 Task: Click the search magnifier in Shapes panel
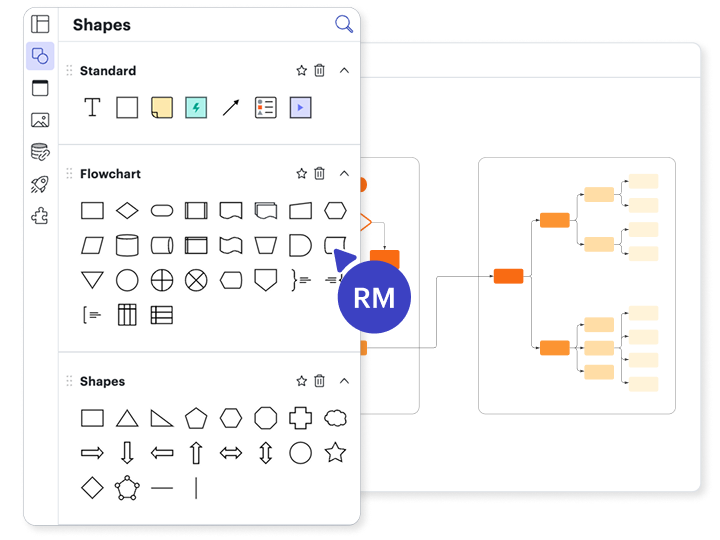343,25
